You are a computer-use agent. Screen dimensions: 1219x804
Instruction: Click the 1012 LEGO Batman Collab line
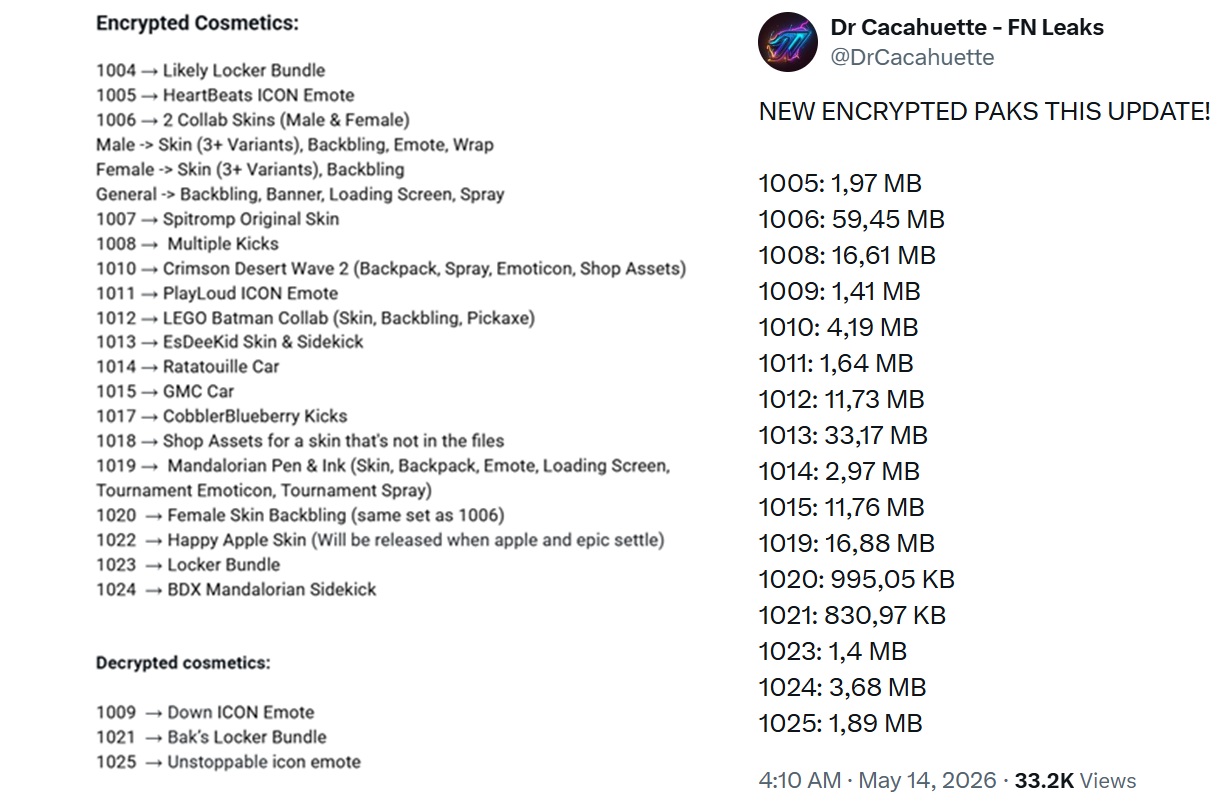click(315, 318)
